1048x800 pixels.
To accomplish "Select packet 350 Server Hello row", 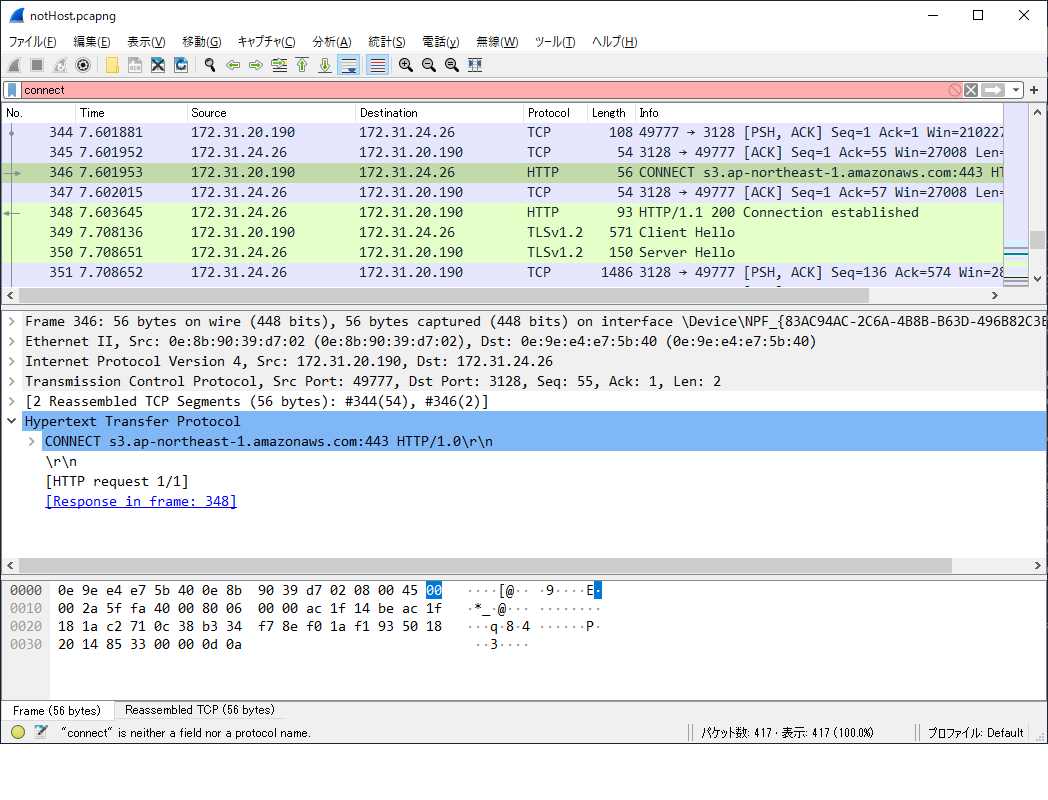I will point(503,253).
